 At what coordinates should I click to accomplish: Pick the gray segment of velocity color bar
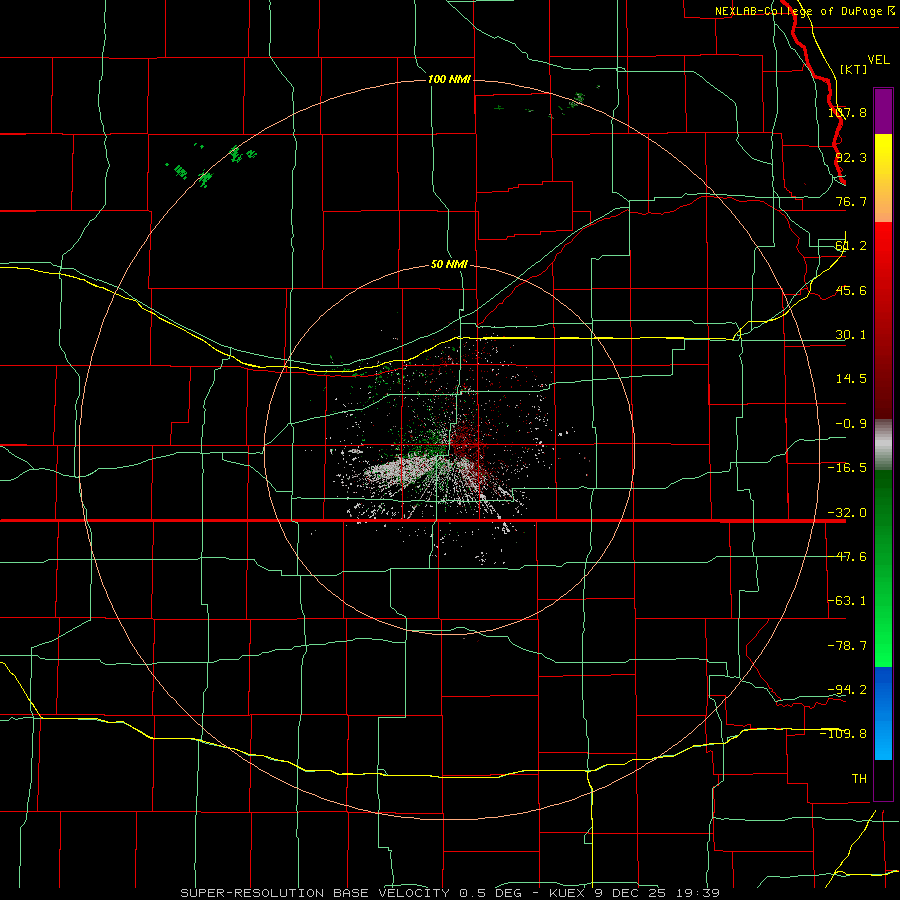point(883,445)
